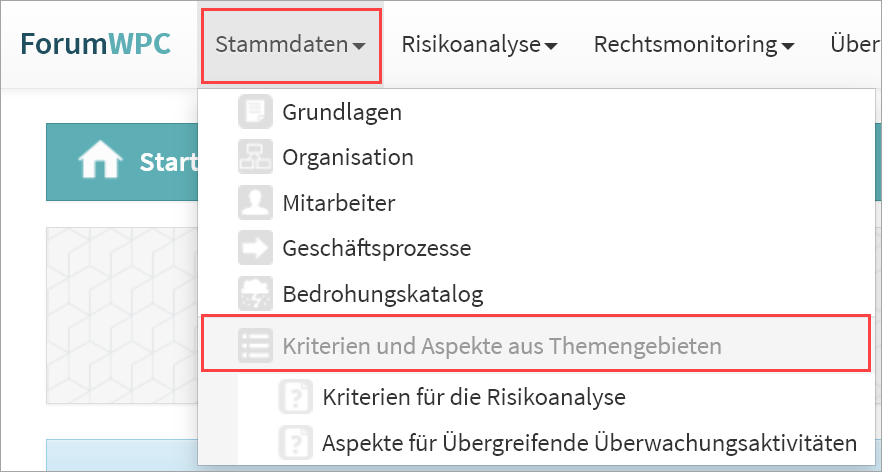The image size is (882, 472).
Task: Click the Organisation chart icon
Action: pyautogui.click(x=255, y=157)
